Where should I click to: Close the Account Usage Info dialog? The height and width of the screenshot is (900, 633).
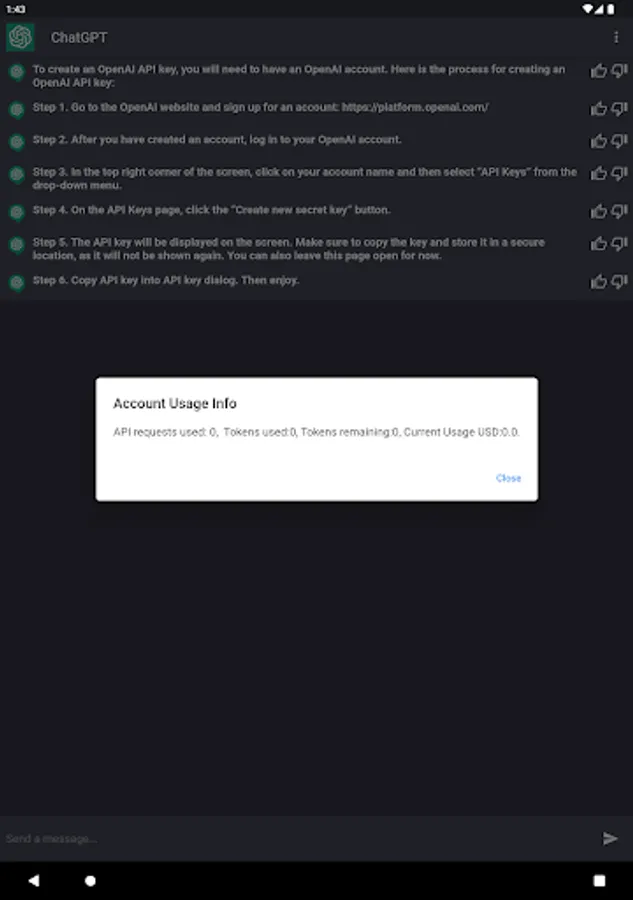[x=508, y=478]
